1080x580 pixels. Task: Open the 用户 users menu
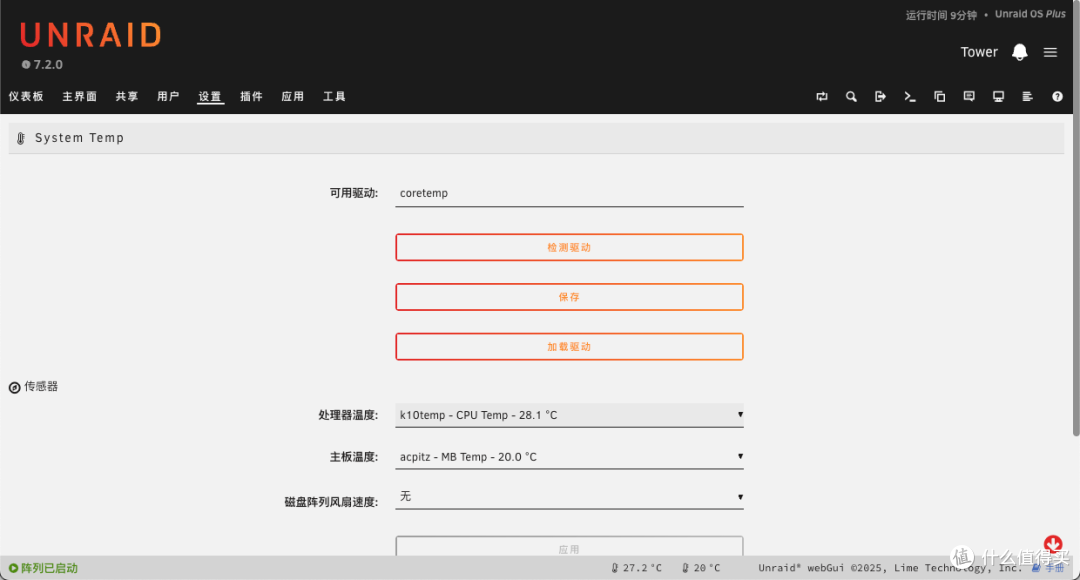pyautogui.click(x=168, y=96)
